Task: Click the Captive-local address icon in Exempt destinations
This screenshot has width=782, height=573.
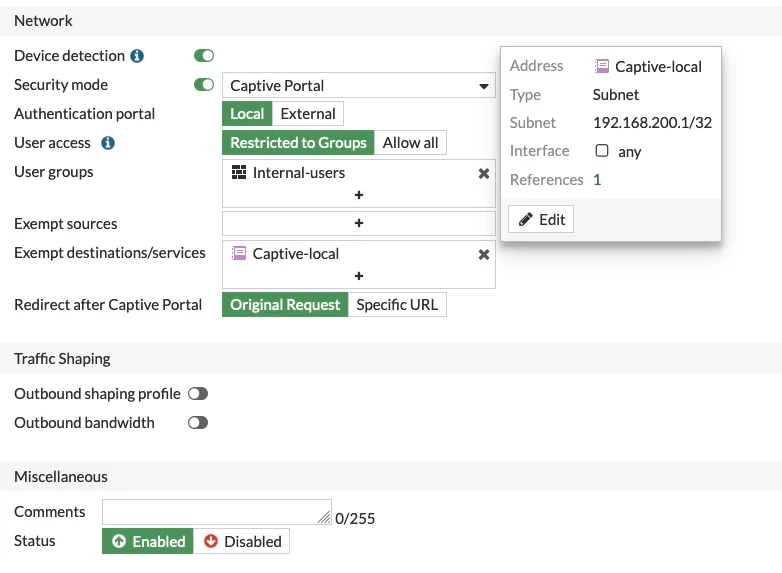Action: [239, 253]
